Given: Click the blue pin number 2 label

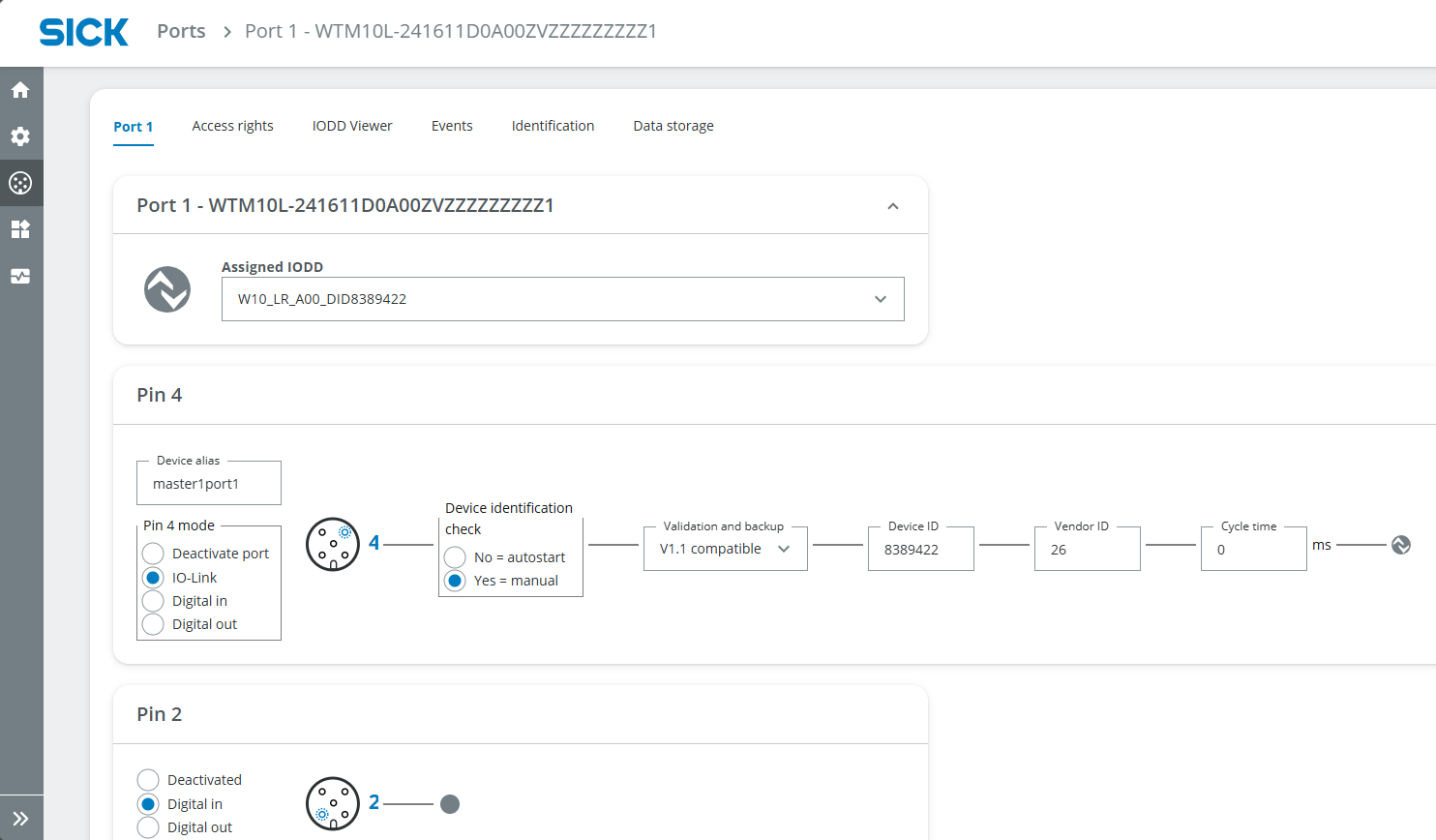Looking at the screenshot, I should [x=374, y=802].
